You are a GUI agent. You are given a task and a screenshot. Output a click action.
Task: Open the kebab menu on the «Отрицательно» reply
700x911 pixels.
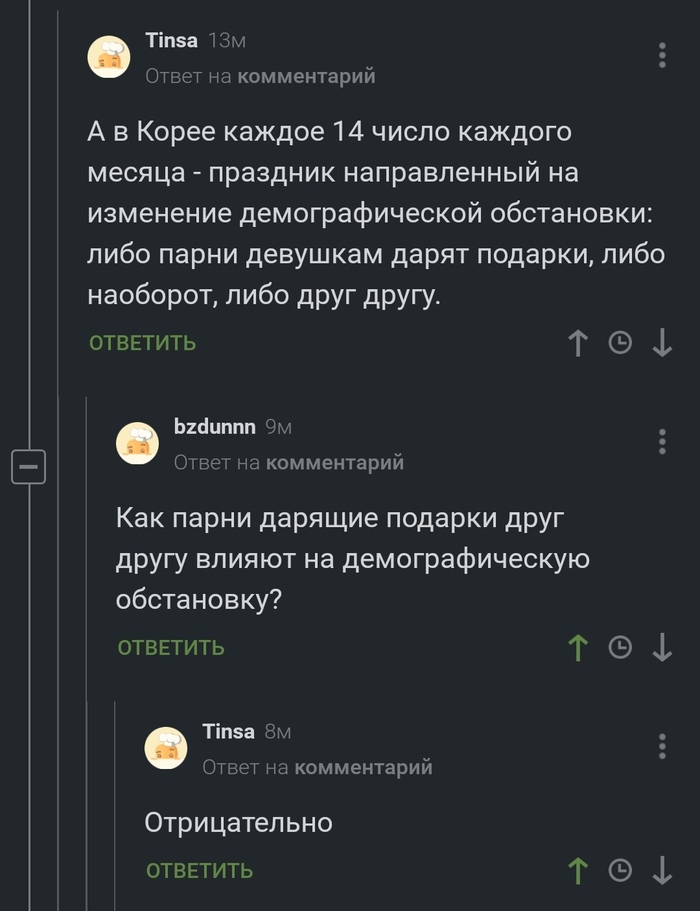(x=661, y=745)
